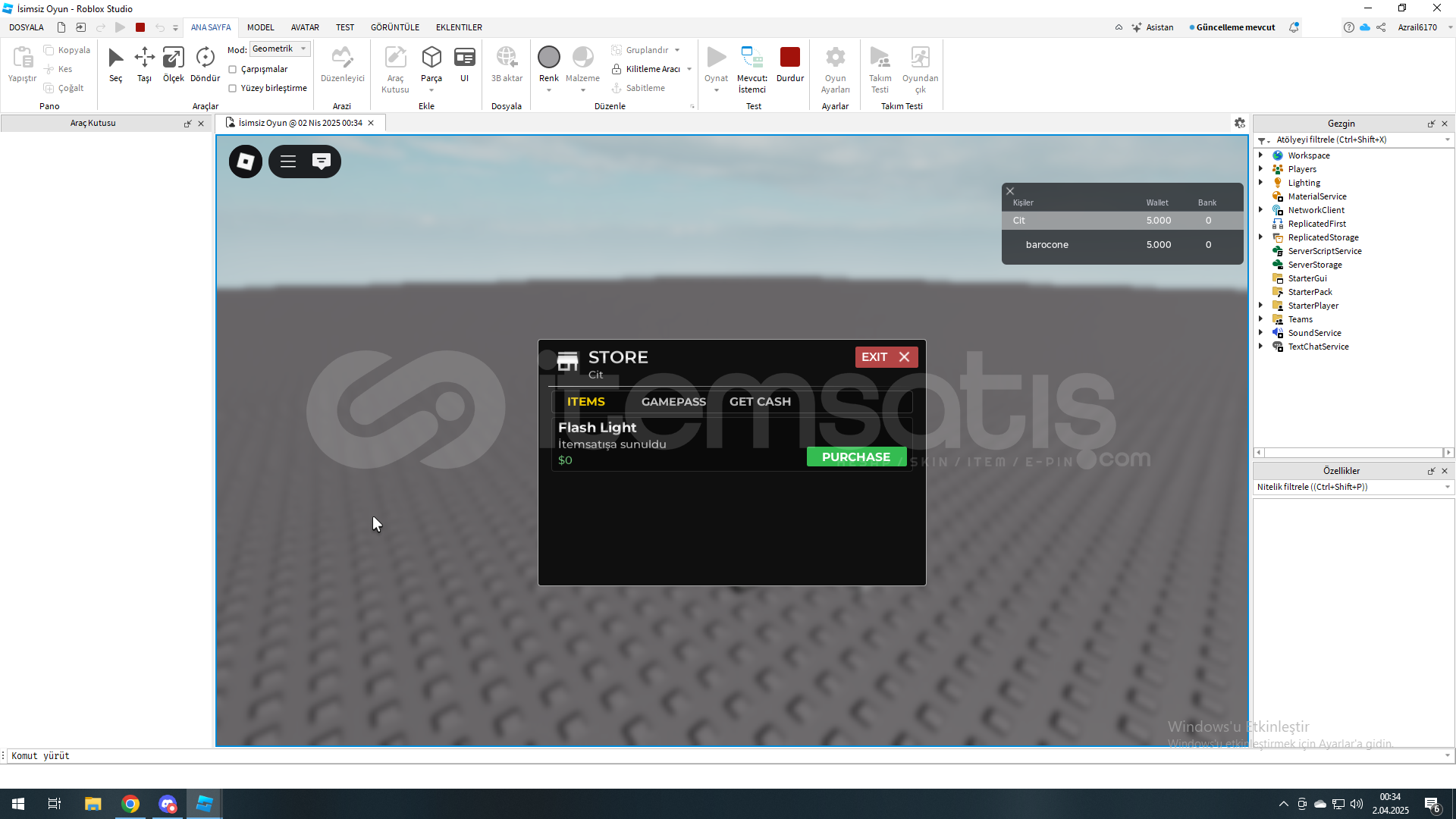Open the Mod Geometrik dropdown
This screenshot has width=1456, height=819.
coord(280,49)
